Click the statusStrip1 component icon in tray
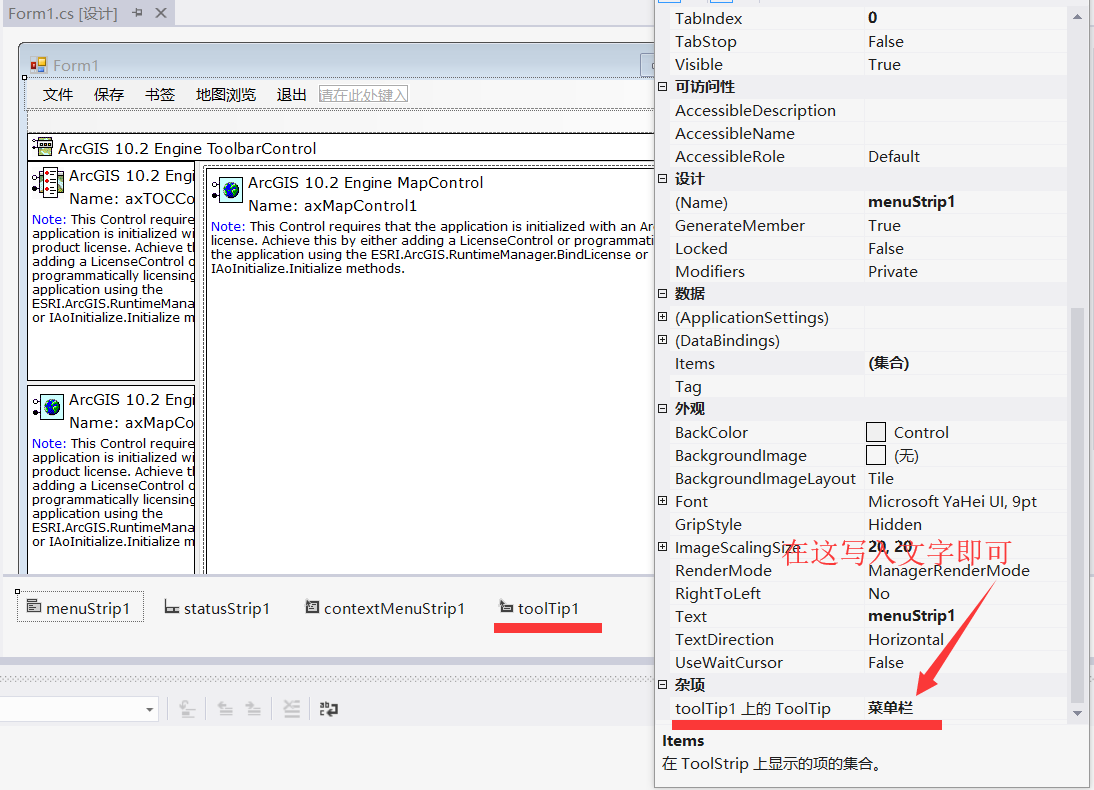 click(172, 607)
